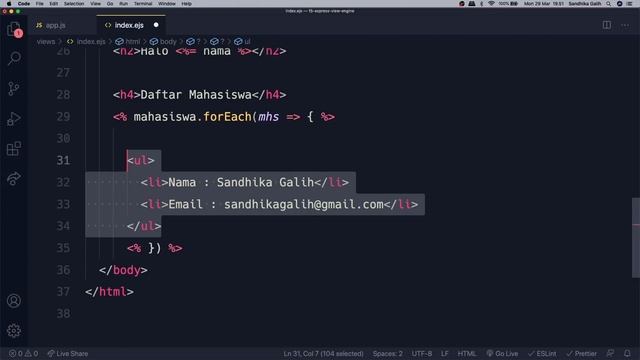
Task: Open the View menu
Action: 96,4
